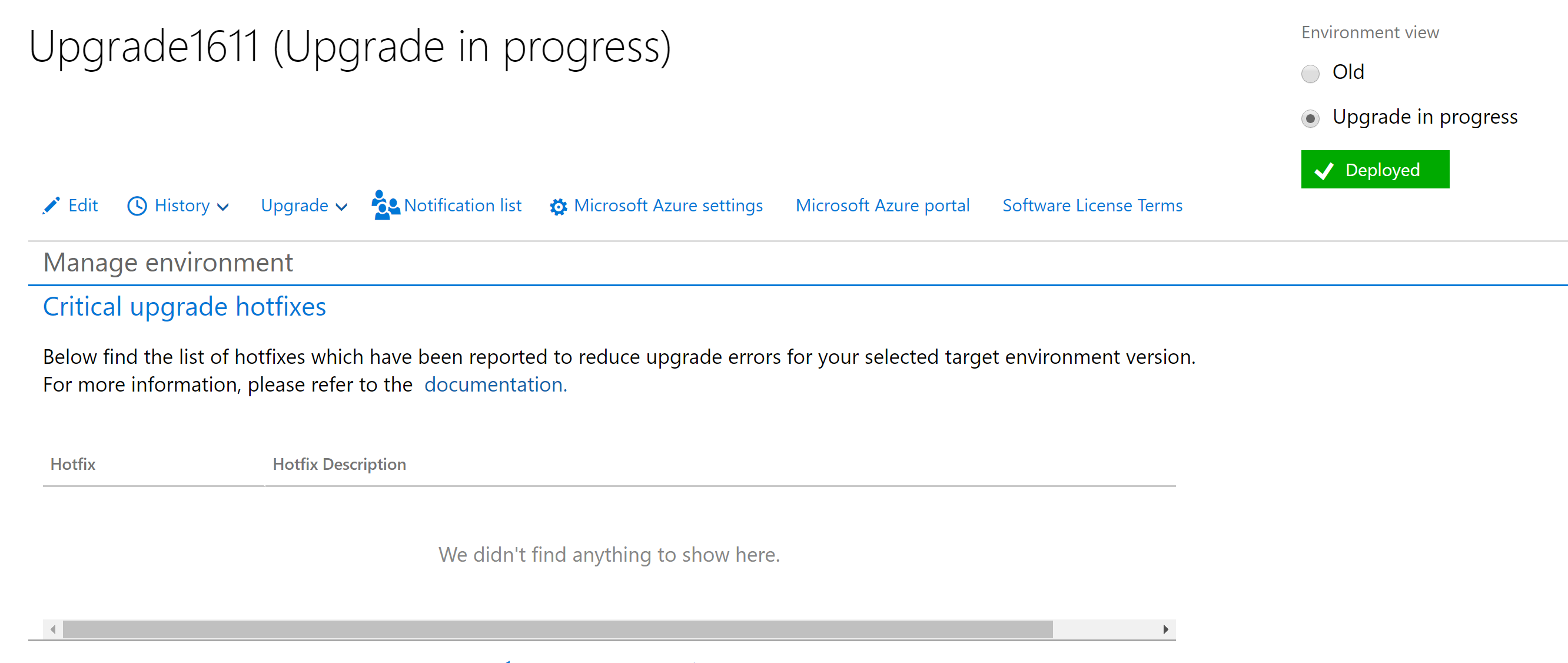Collapse the Manage environment section
This screenshot has width=1568, height=663.
pos(168,263)
